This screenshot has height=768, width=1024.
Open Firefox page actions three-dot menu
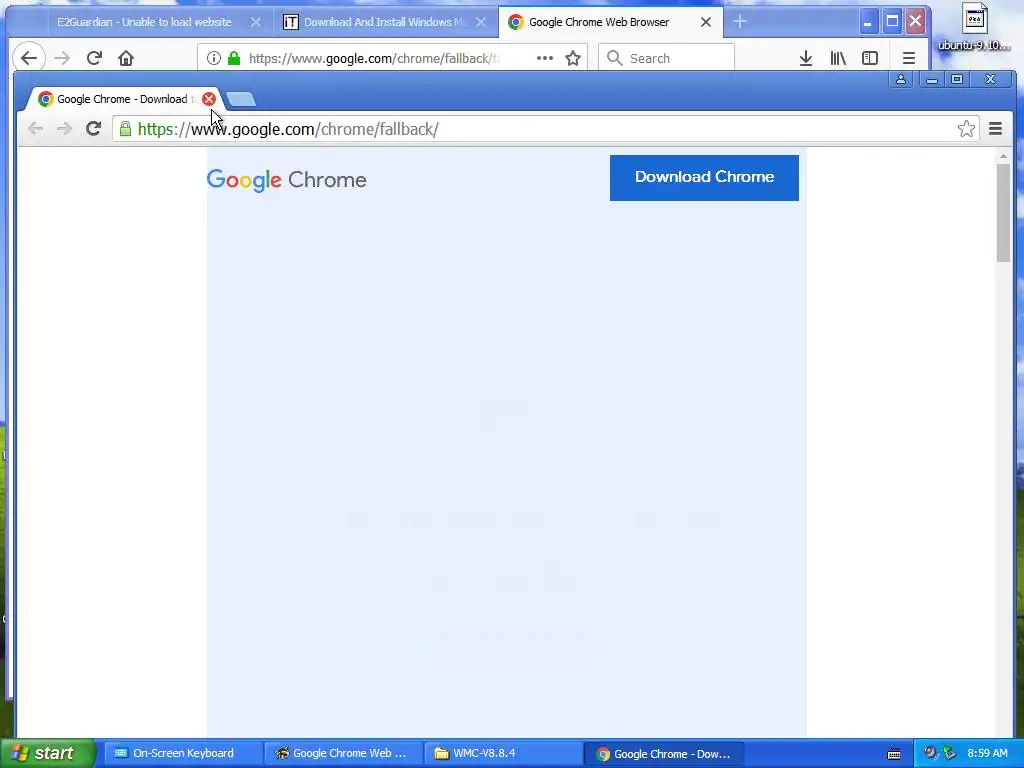(545, 58)
